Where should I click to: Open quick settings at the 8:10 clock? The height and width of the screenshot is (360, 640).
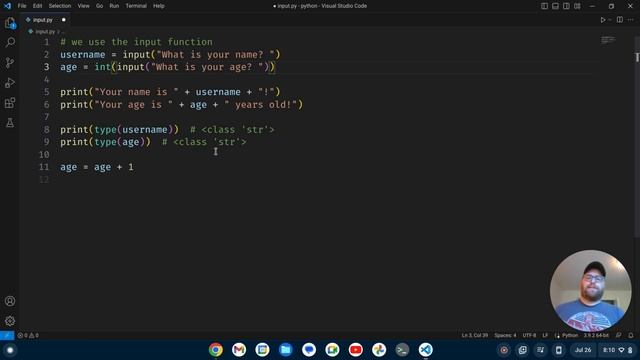616,350
